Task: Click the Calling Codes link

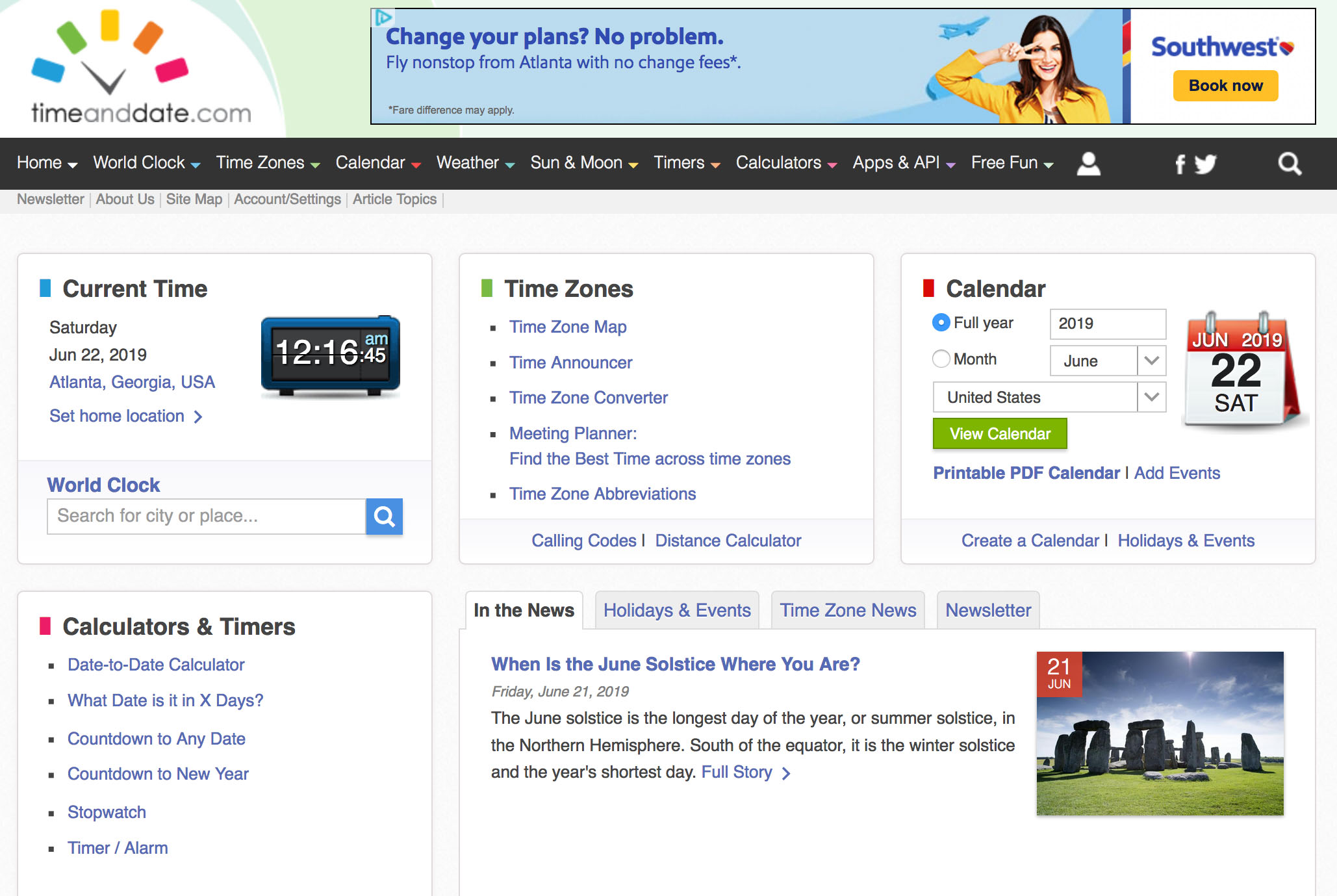Action: point(584,541)
